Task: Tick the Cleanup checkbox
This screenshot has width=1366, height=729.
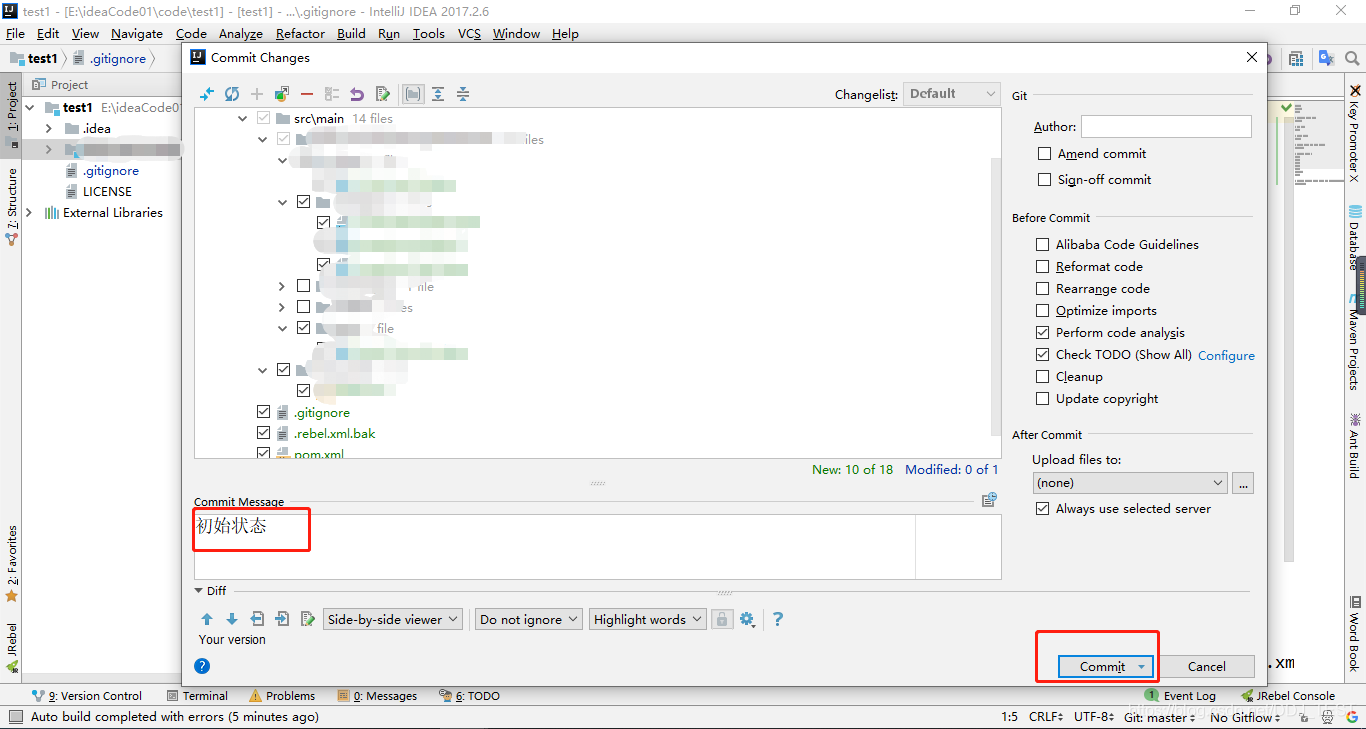Action: (1043, 377)
